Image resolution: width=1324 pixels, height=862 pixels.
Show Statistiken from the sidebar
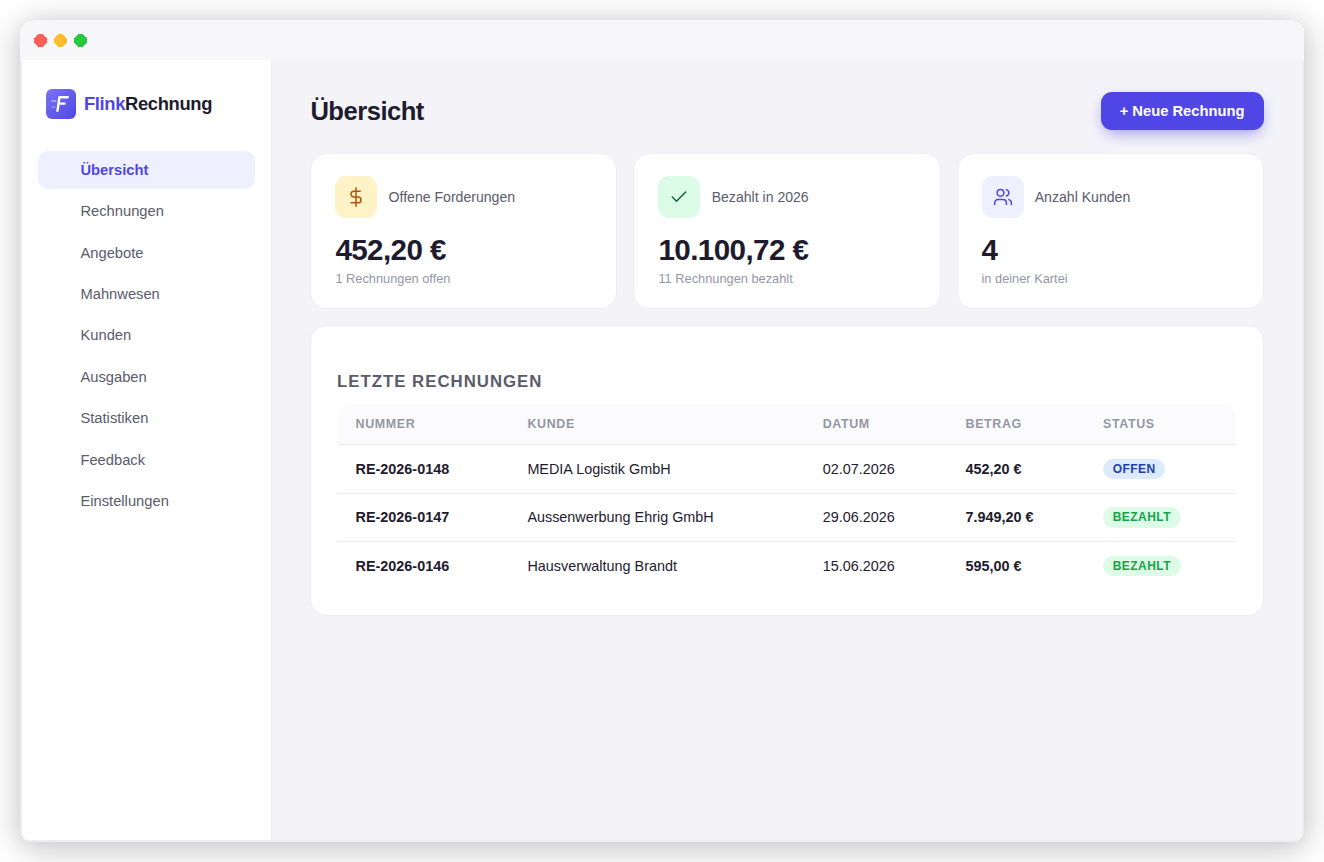tap(146, 418)
